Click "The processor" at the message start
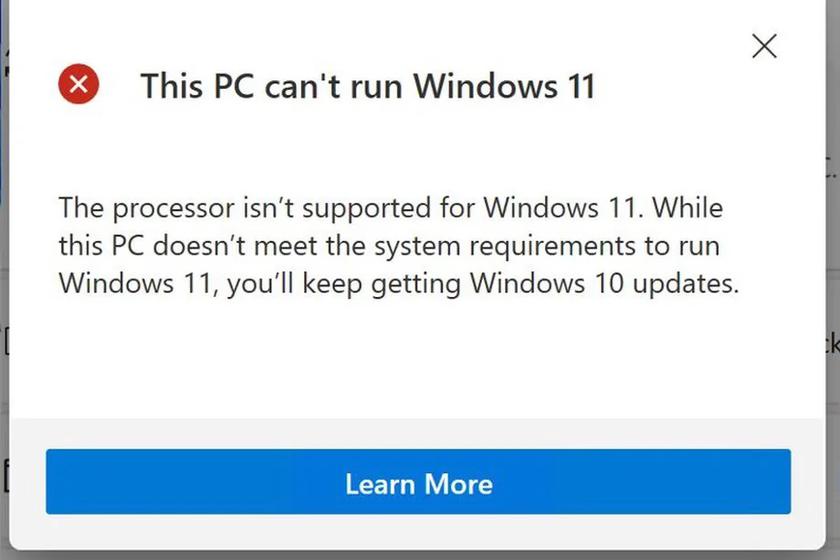This screenshot has width=840, height=560. (x=133, y=209)
